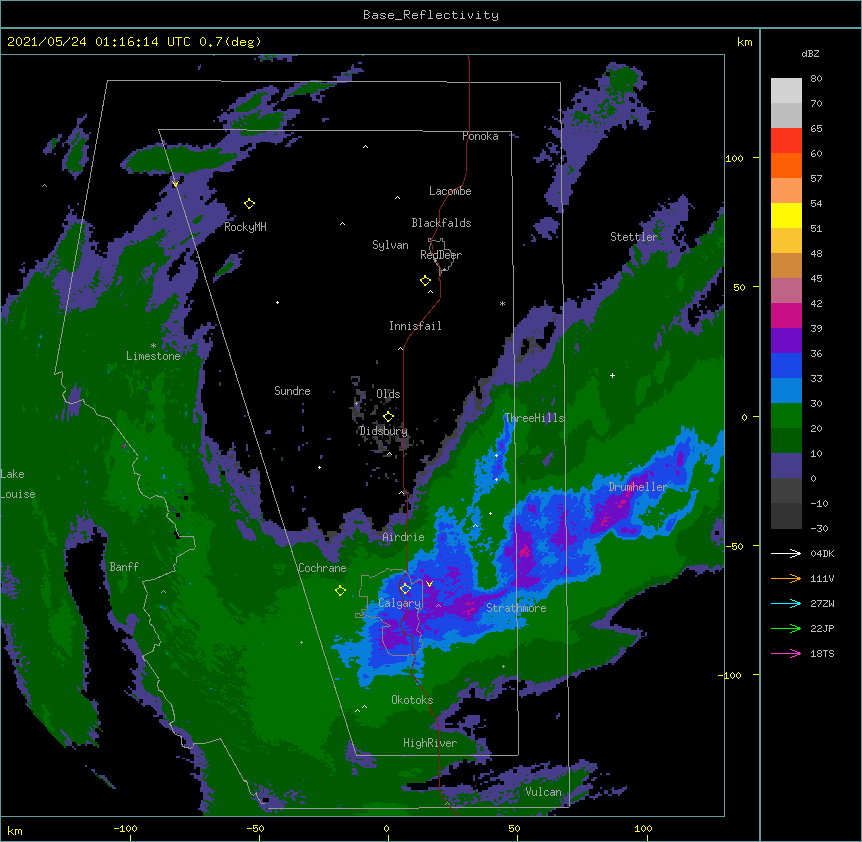Click the magenta 18TS arrow in legend

pos(786,653)
